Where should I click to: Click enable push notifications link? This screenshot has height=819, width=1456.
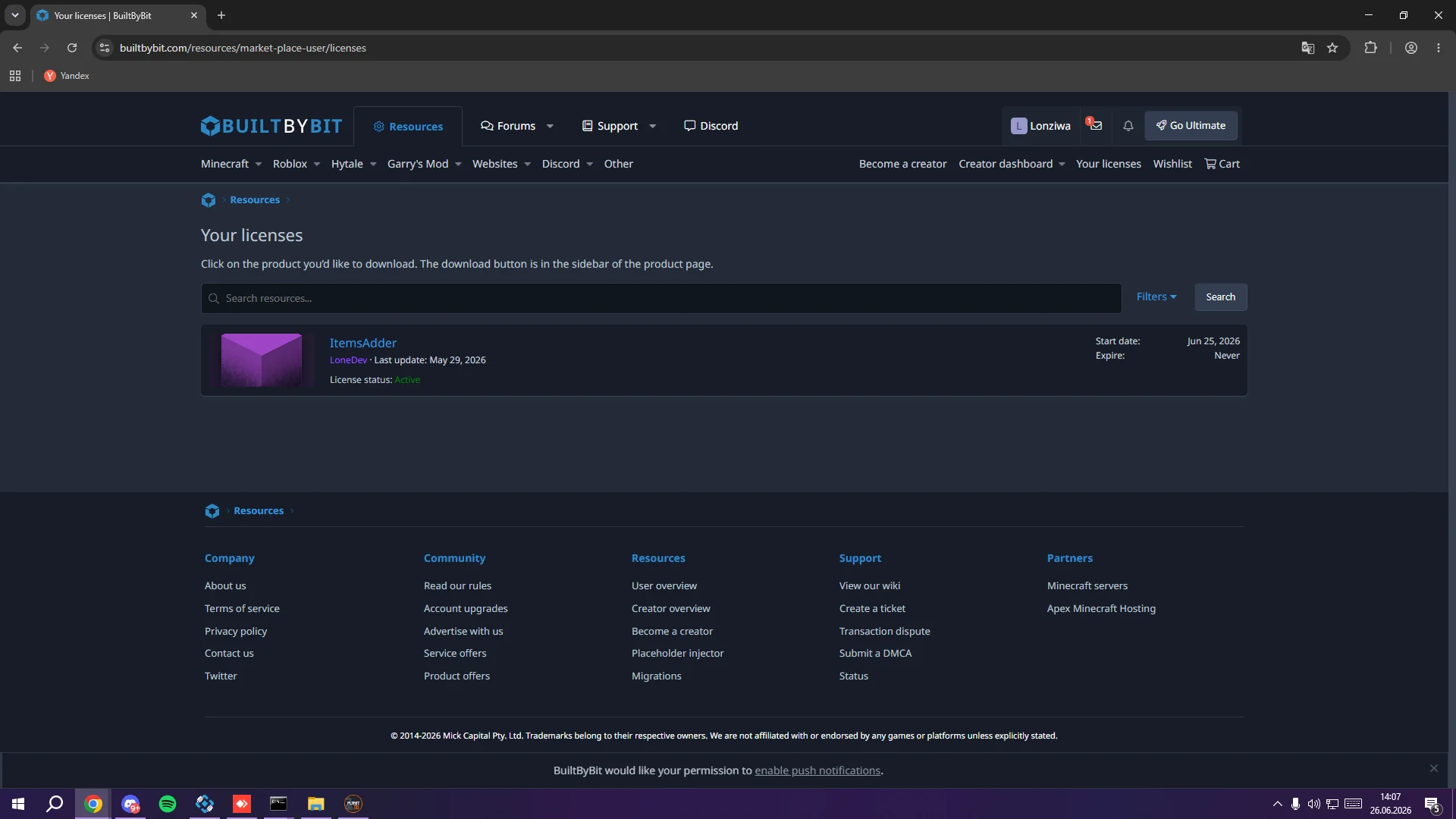[x=817, y=770]
